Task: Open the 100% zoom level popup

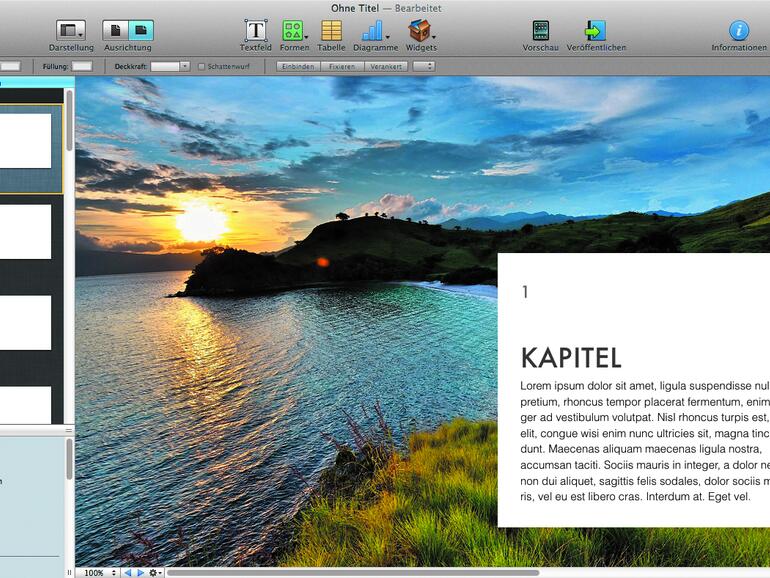Action: tap(100, 573)
